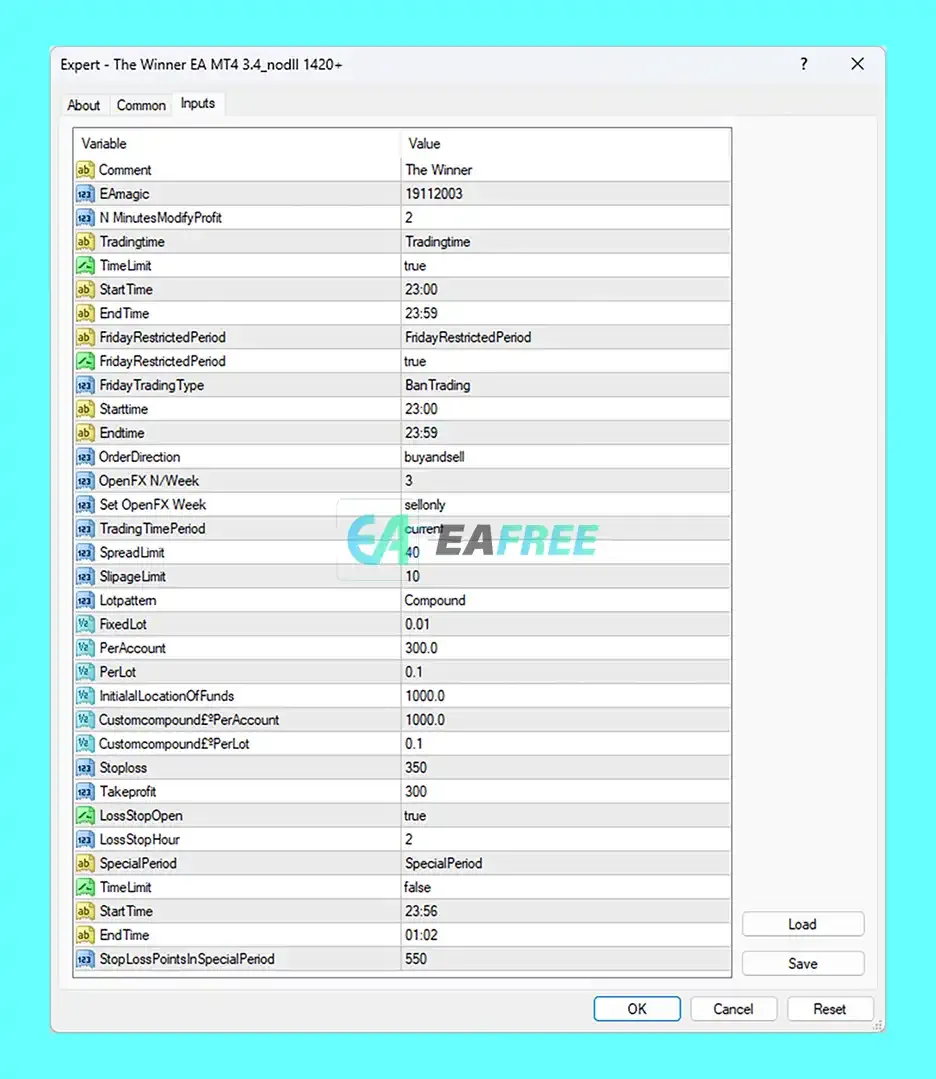Click the icon next to SpreadLimit

point(85,553)
